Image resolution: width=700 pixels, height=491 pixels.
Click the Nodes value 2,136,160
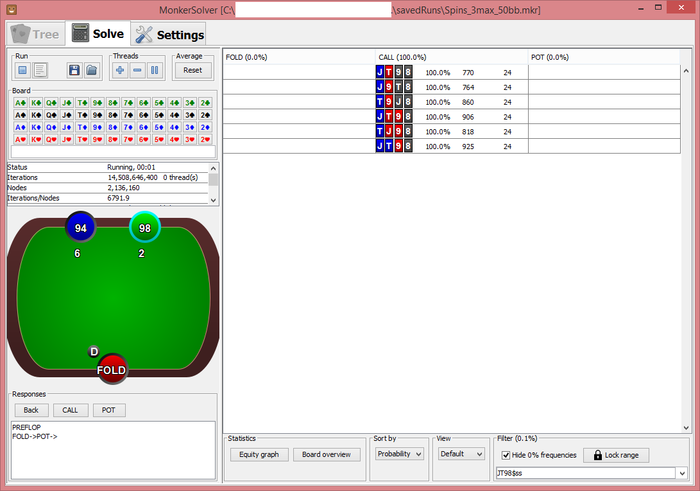click(x=124, y=188)
